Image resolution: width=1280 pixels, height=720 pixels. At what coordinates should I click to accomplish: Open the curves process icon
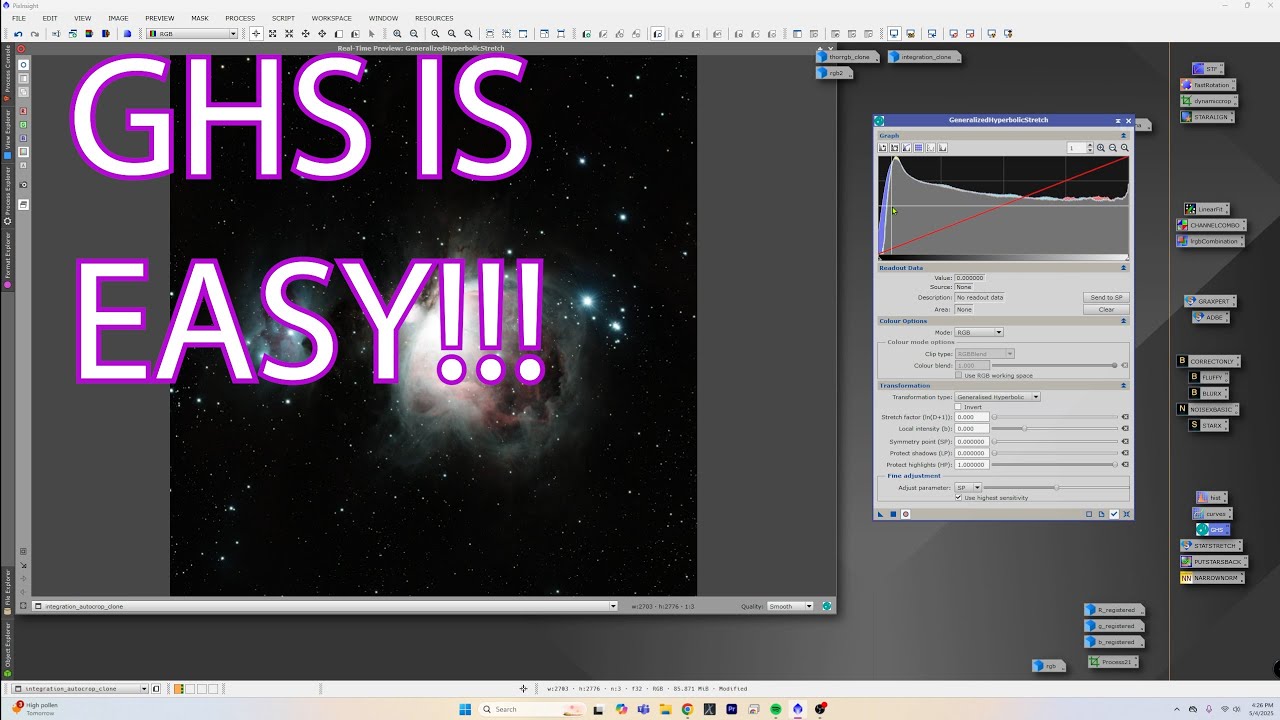(x=1210, y=514)
